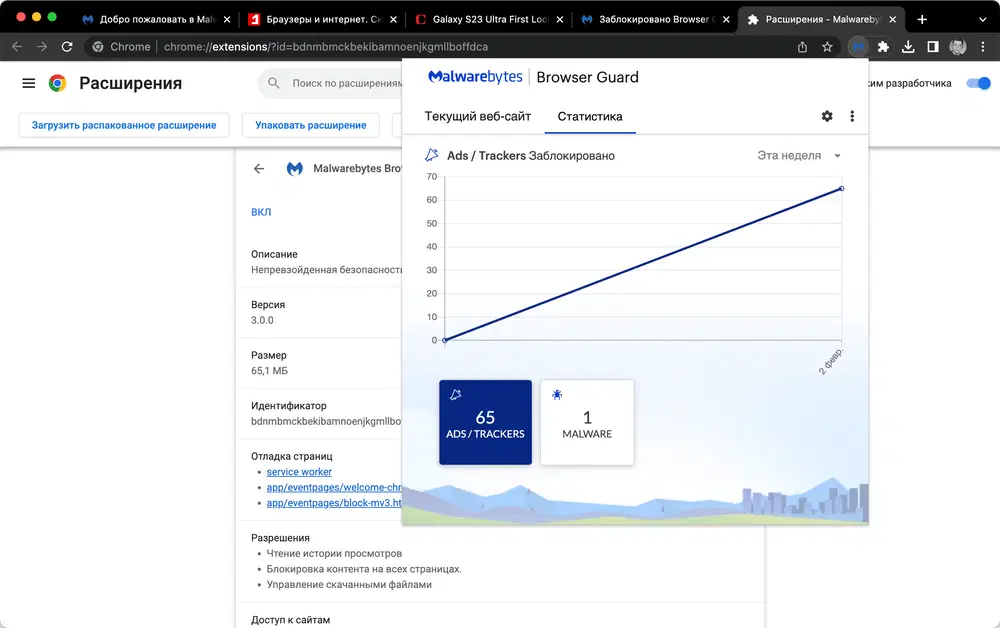Open Browser Guard three-dot menu
This screenshot has width=1000, height=628.
click(852, 116)
